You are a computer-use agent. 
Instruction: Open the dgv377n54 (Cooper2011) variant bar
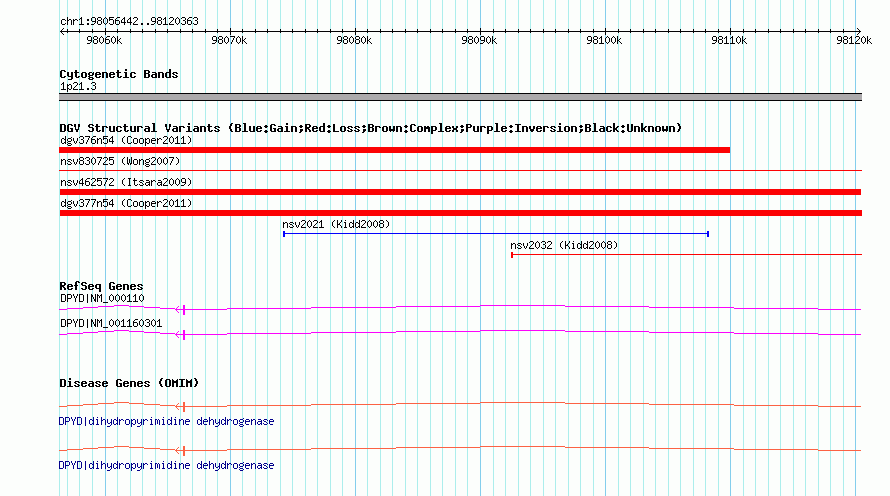460,213
